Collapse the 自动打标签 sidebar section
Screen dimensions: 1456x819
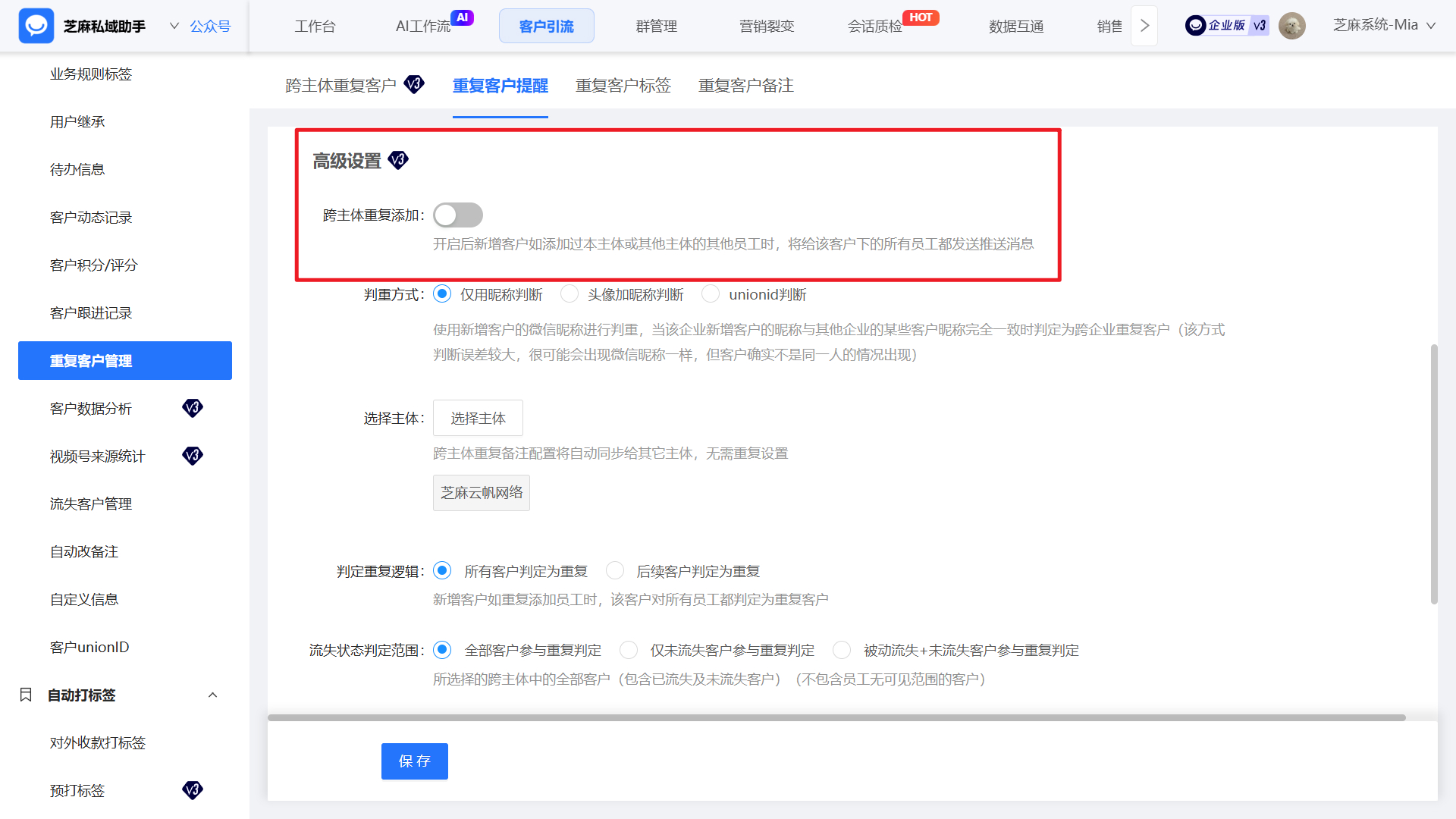[213, 695]
